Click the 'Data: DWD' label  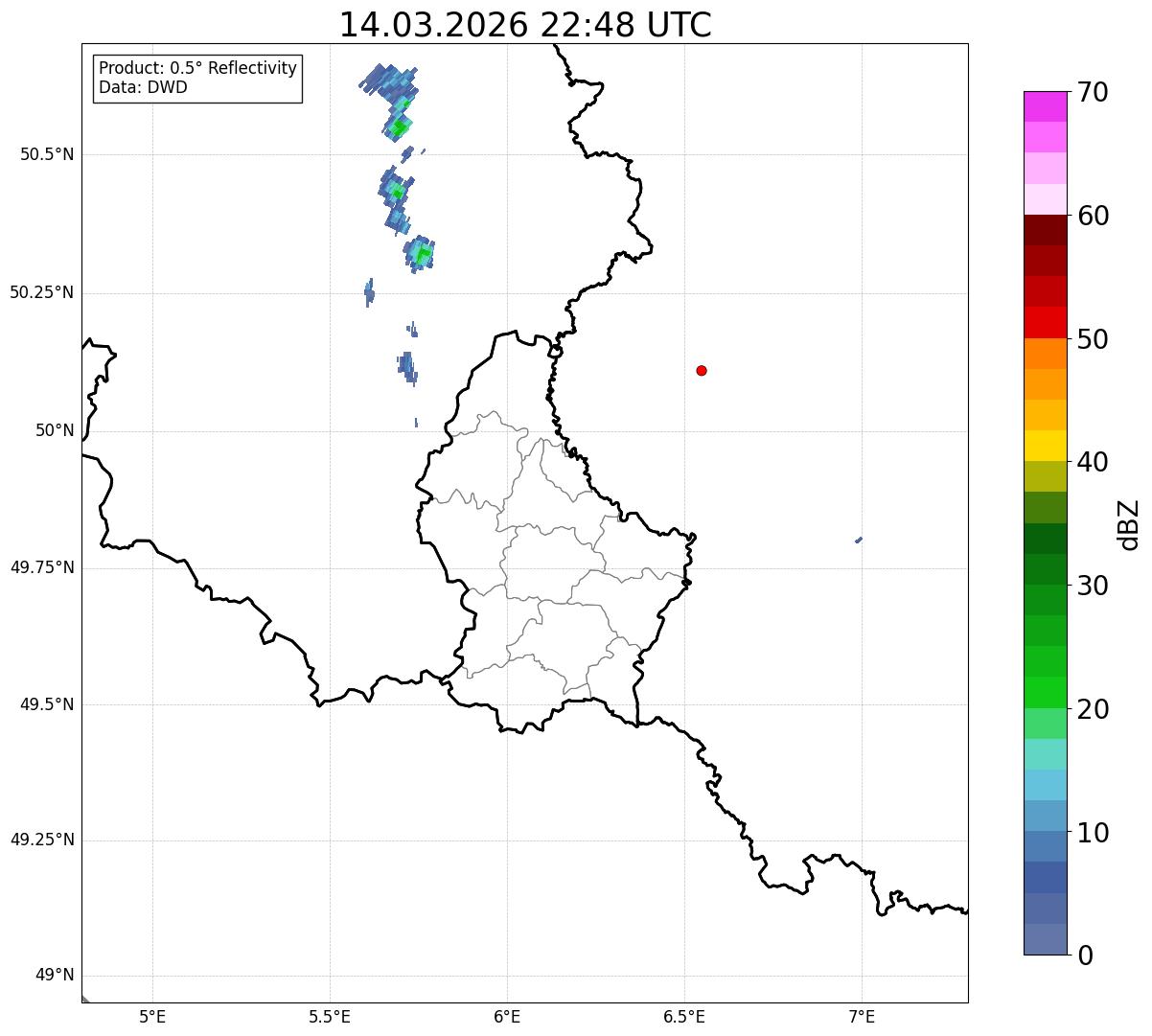[x=143, y=87]
